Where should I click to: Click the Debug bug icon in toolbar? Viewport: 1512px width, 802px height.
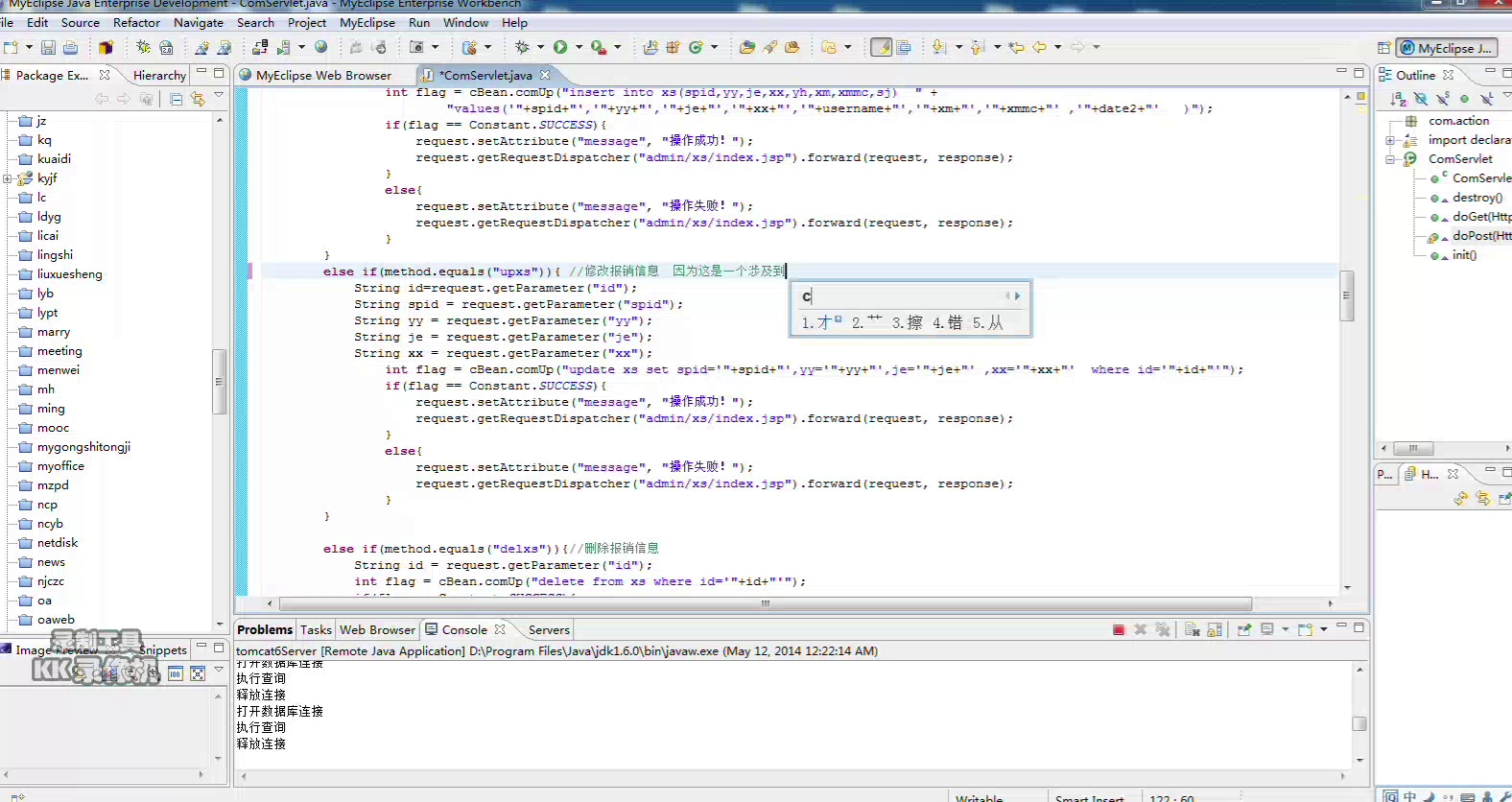coord(523,47)
